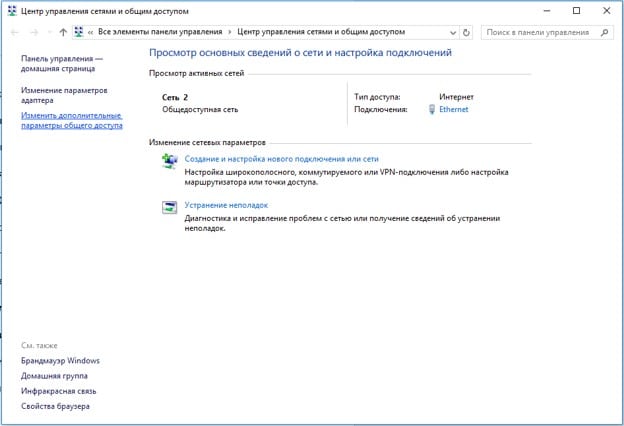Click the Up arrow navigation button

pos(64,32)
